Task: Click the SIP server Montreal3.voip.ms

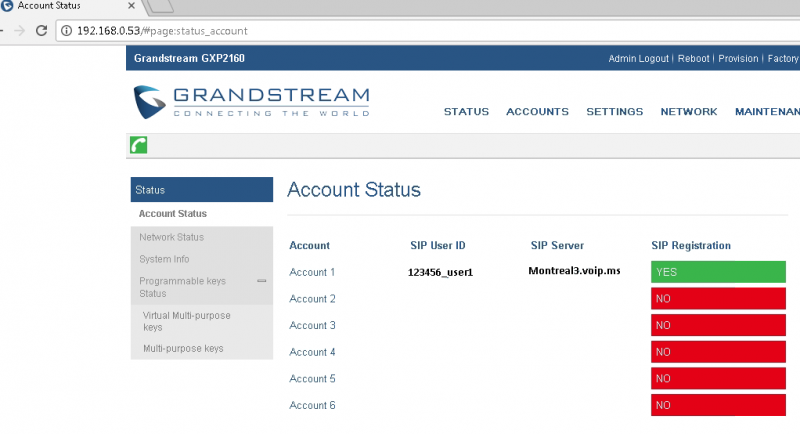Action: [574, 271]
